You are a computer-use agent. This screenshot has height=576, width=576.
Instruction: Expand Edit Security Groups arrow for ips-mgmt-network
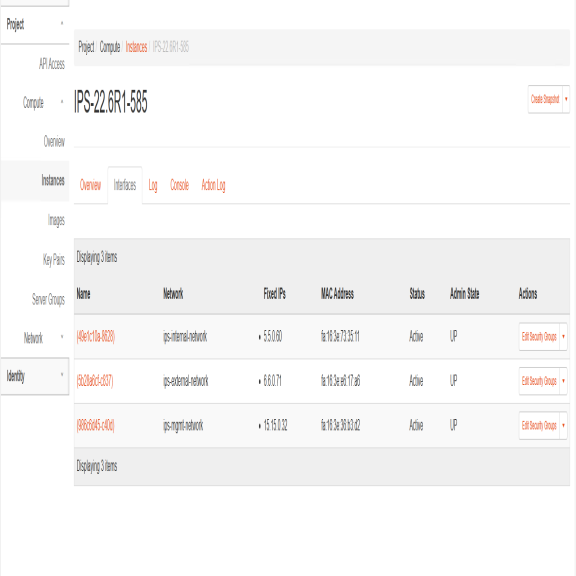[563, 425]
